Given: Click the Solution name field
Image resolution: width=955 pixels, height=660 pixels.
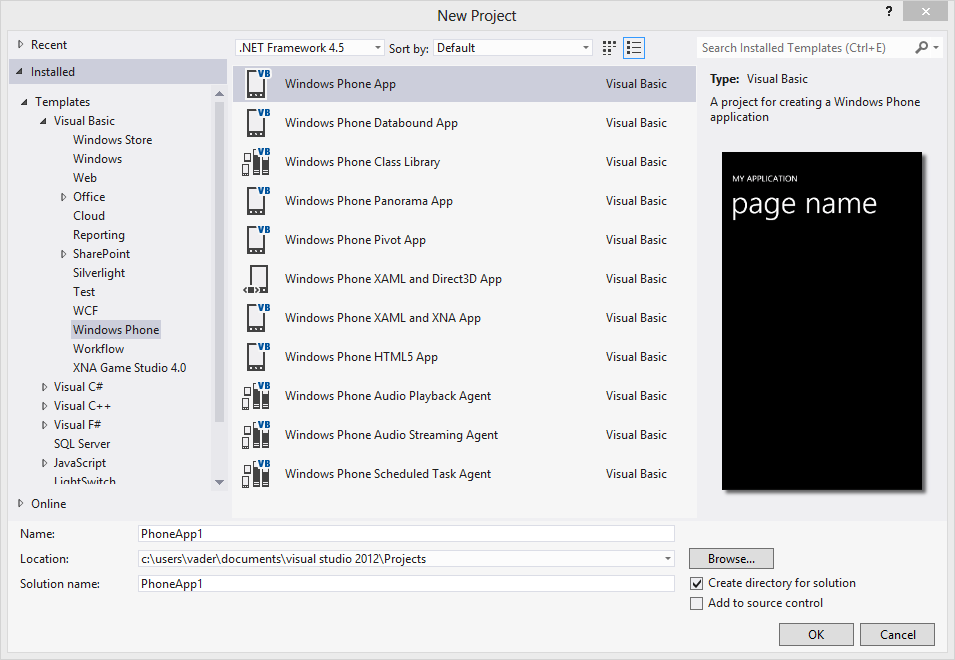Looking at the screenshot, I should click(x=406, y=584).
